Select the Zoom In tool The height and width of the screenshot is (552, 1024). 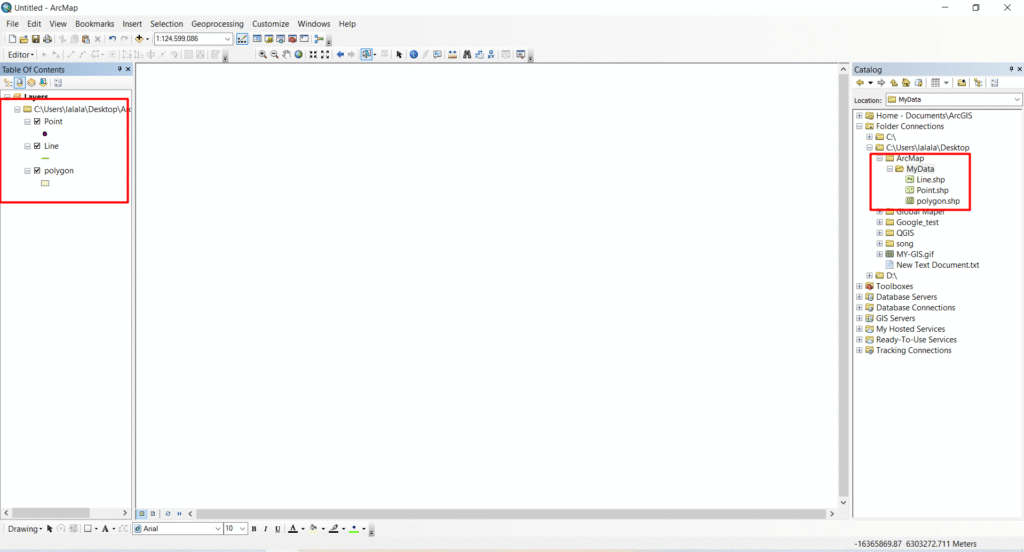[x=263, y=55]
